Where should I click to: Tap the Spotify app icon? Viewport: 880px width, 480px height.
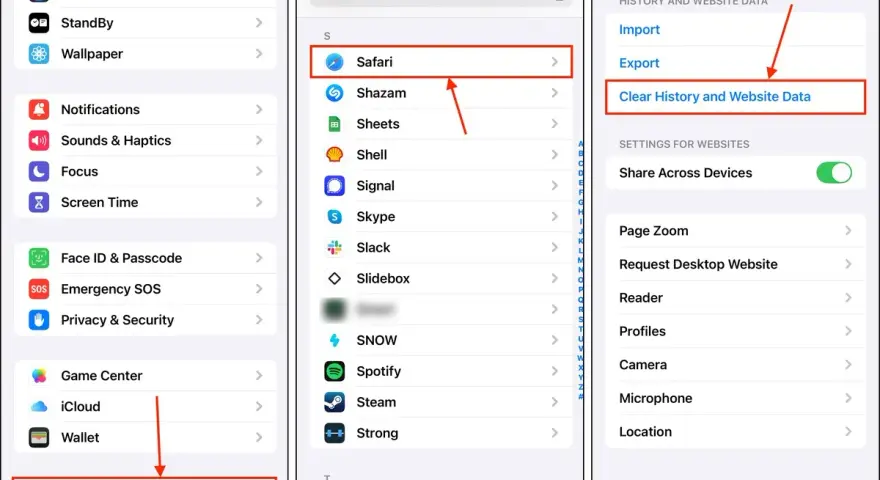[334, 371]
